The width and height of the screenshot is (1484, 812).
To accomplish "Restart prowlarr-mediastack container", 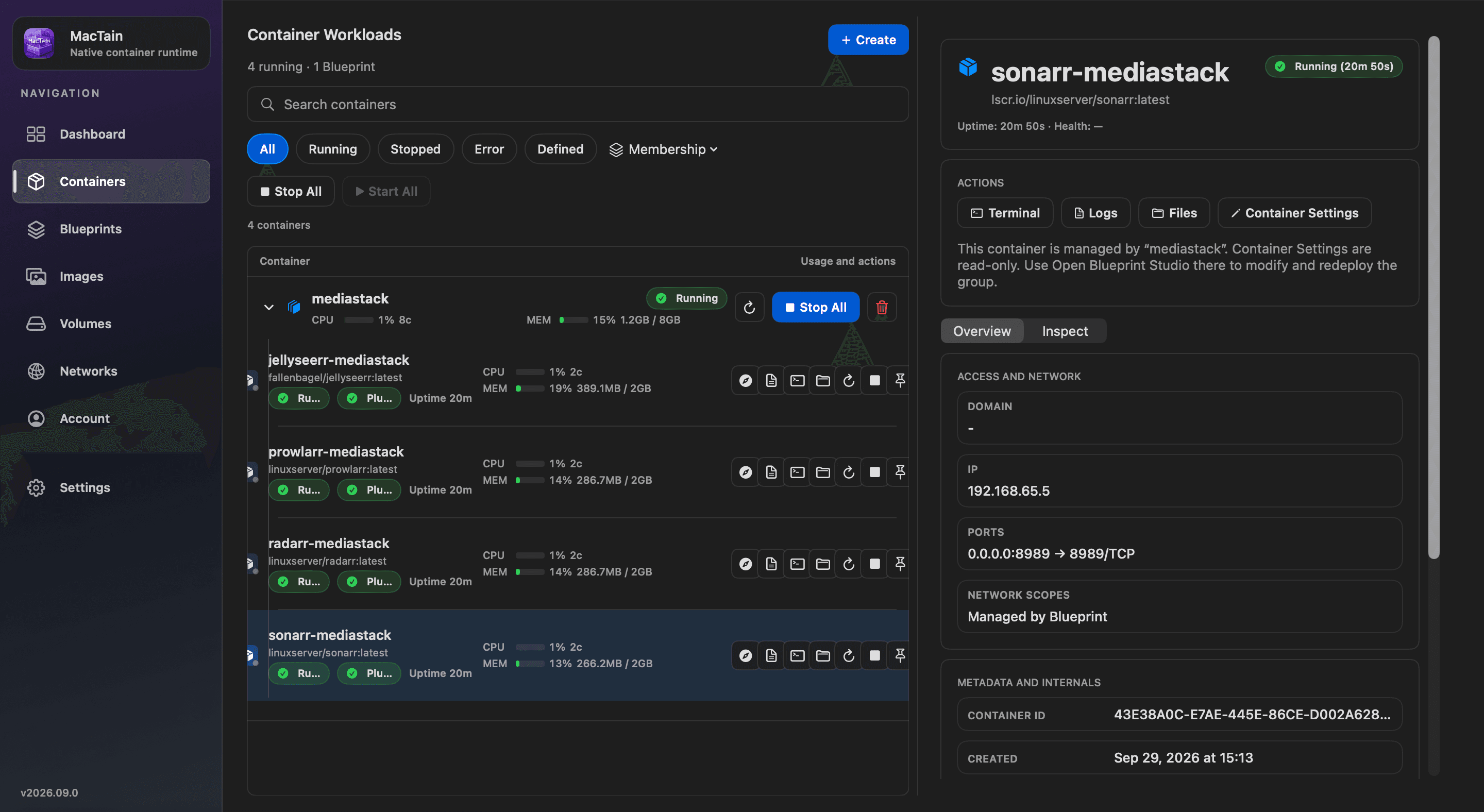I will [x=849, y=472].
